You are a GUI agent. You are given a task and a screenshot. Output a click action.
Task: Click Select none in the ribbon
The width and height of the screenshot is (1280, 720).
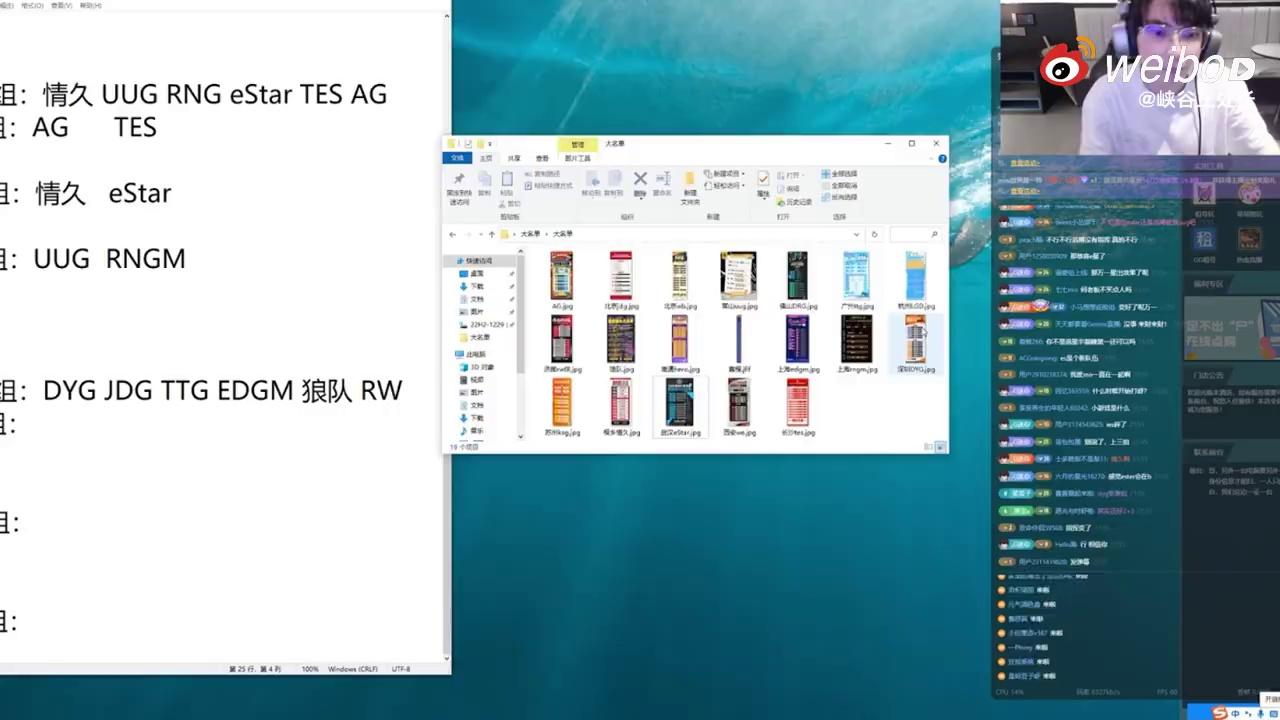(x=839, y=186)
